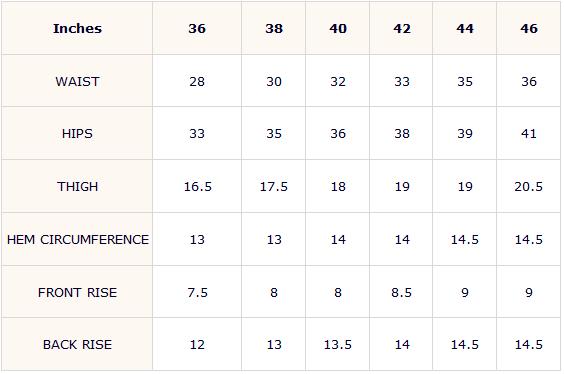Viewport: 564px width, 374px height.
Task: Click the HEM CIRCUMFERENCE row label
Action: coord(77,239)
